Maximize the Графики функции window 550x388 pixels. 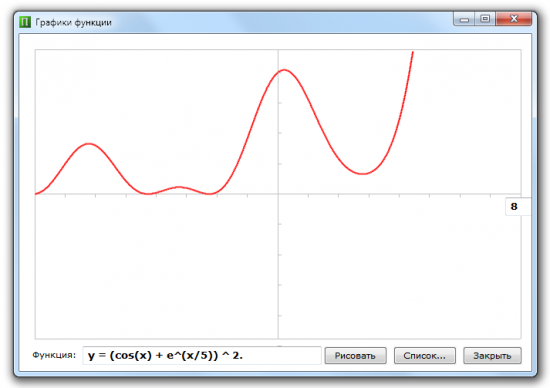pos(485,19)
